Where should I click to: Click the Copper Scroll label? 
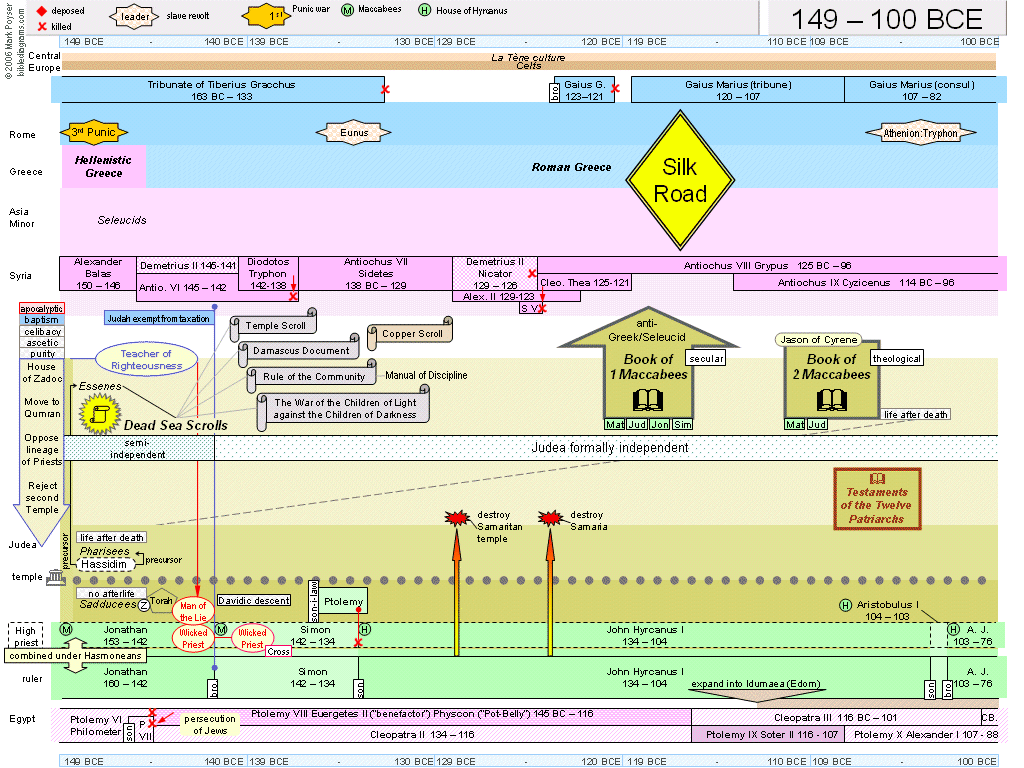point(412,335)
